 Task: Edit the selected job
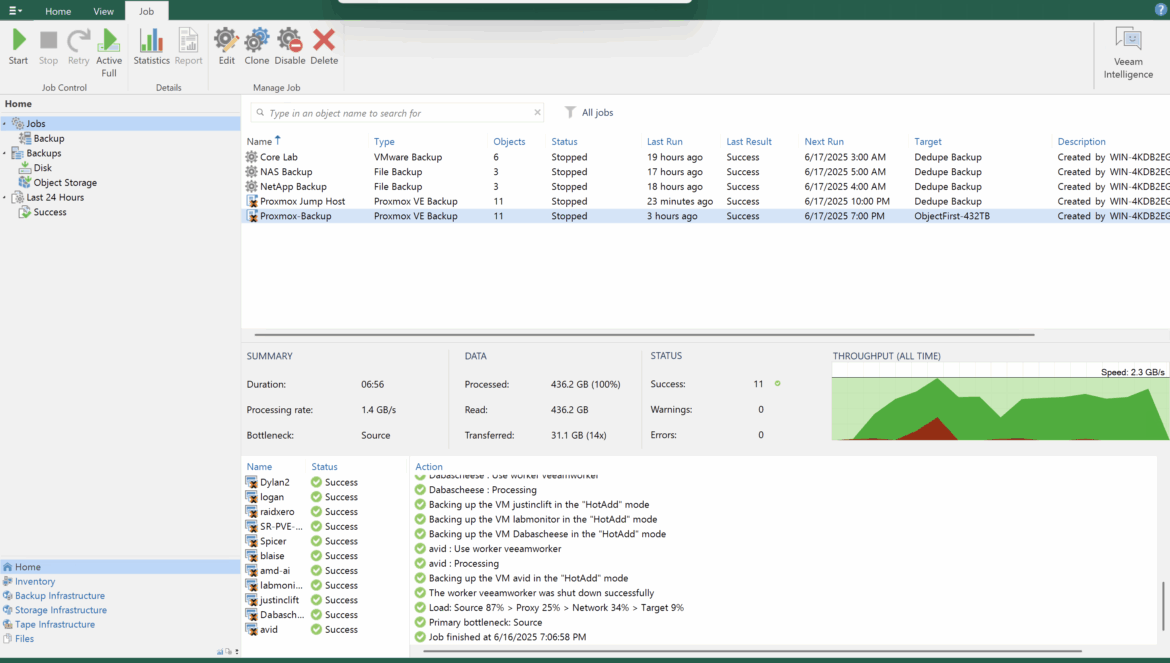pyautogui.click(x=226, y=47)
